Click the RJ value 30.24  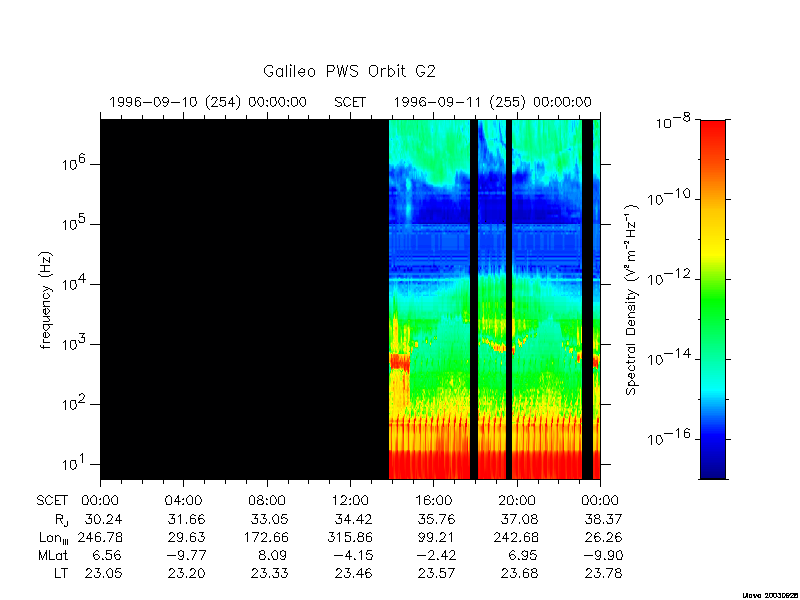coord(103,519)
